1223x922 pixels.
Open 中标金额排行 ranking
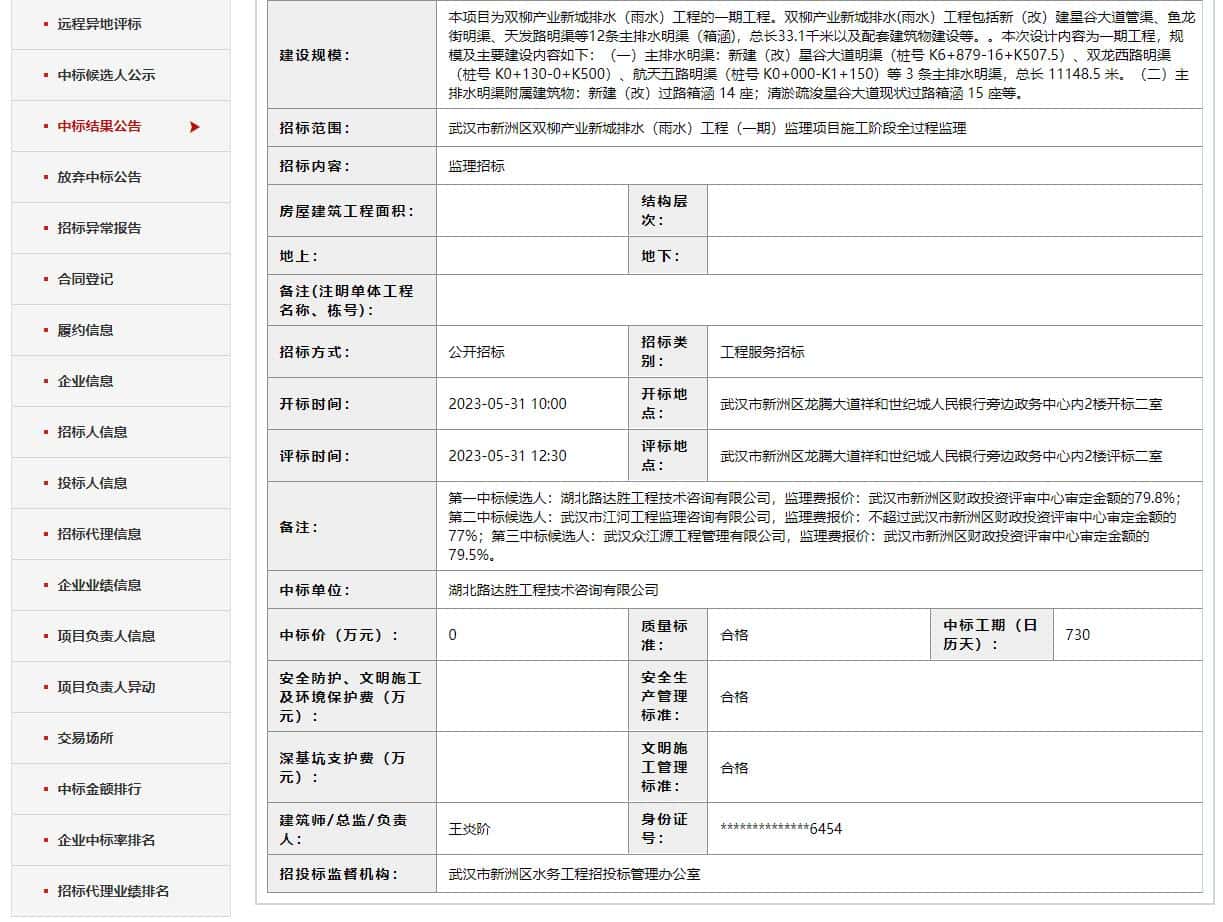pyautogui.click(x=99, y=789)
